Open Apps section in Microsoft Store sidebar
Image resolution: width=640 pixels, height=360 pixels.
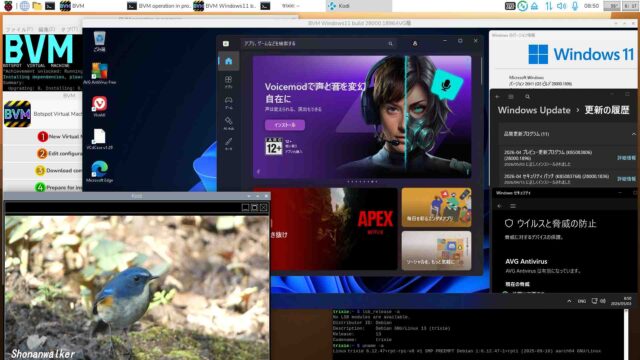pyautogui.click(x=229, y=81)
